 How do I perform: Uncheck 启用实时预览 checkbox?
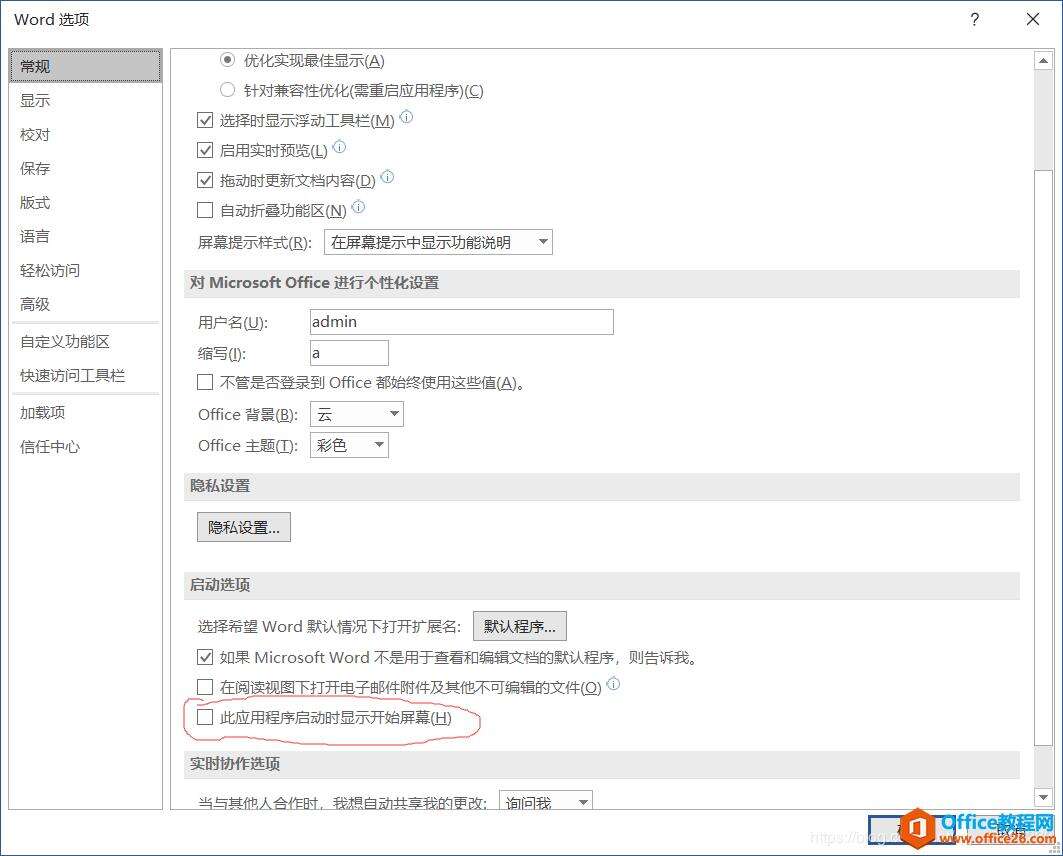[x=205, y=150]
